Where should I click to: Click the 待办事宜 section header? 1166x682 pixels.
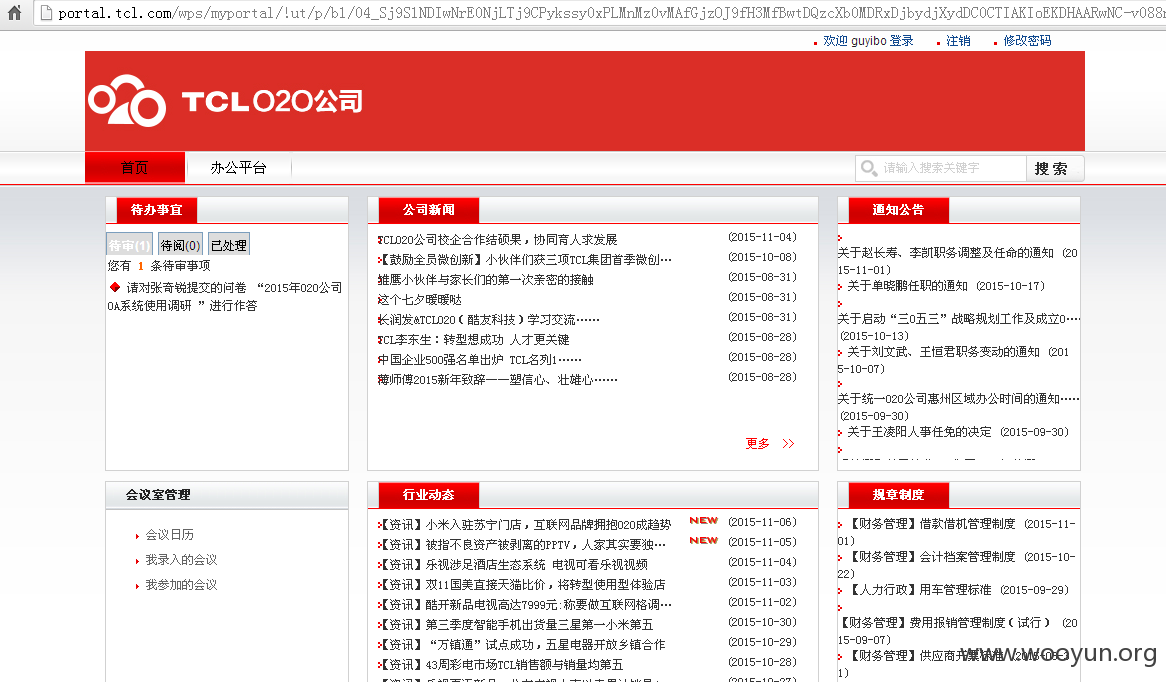[156, 210]
